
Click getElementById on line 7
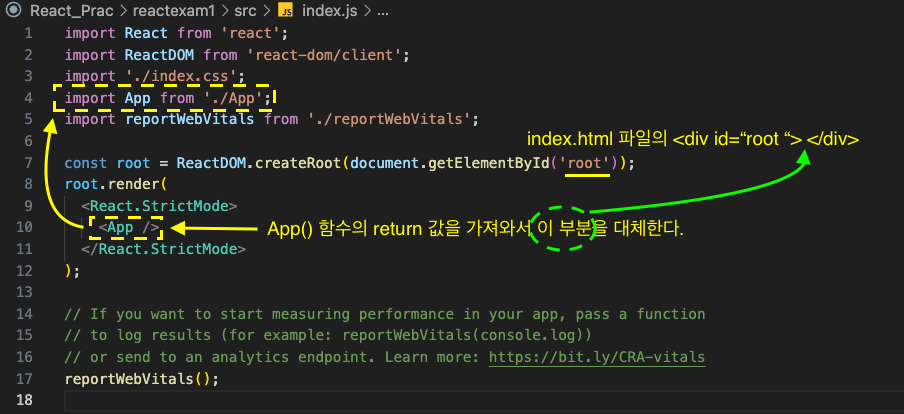pyautogui.click(x=489, y=163)
